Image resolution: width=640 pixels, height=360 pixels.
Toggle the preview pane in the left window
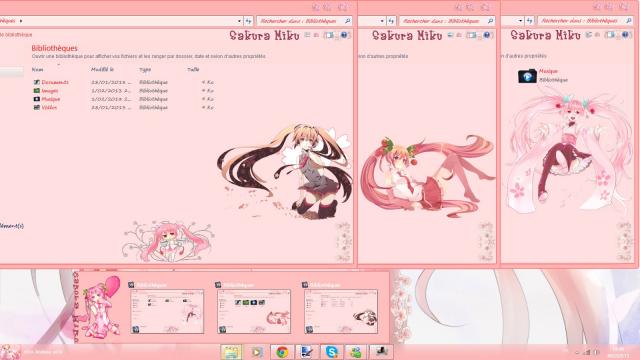pyautogui.click(x=329, y=36)
